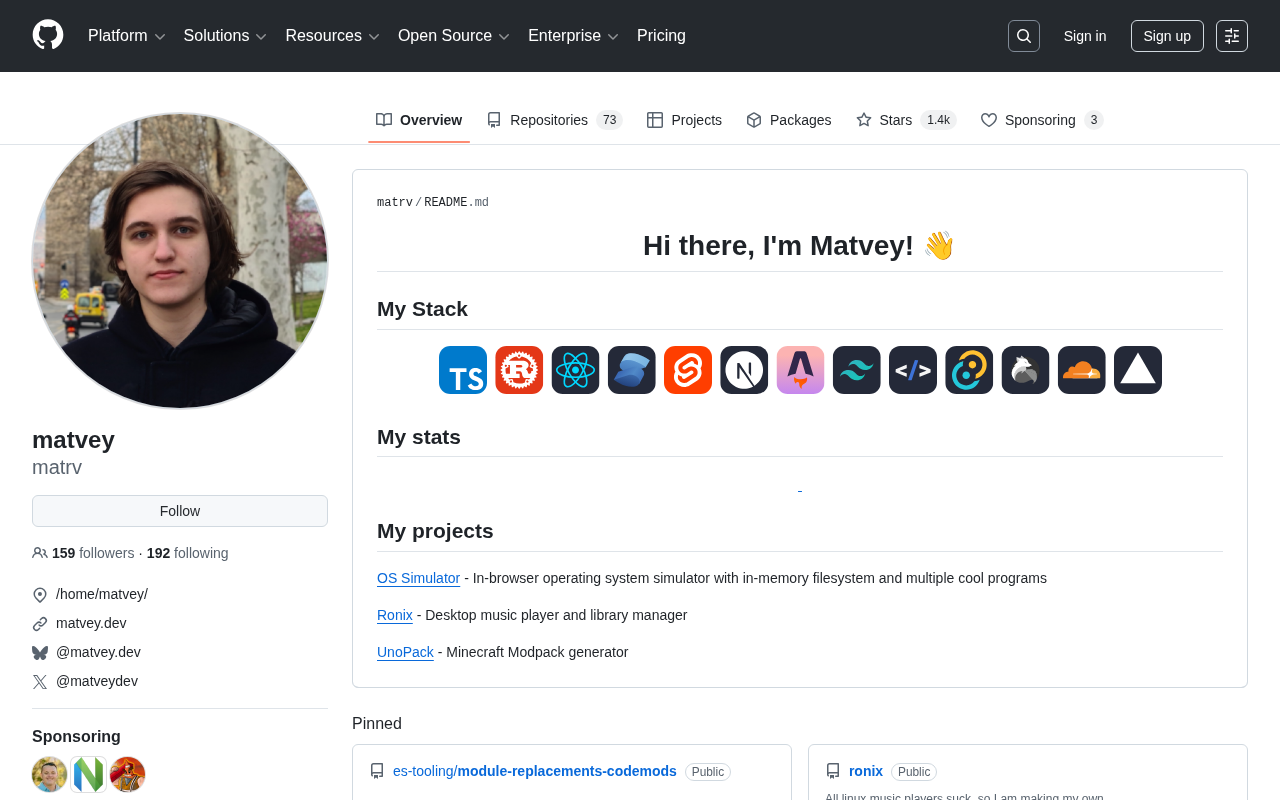Viewport: 1280px width, 800px height.
Task: Open the @matveydev X profile link
Action: point(97,681)
